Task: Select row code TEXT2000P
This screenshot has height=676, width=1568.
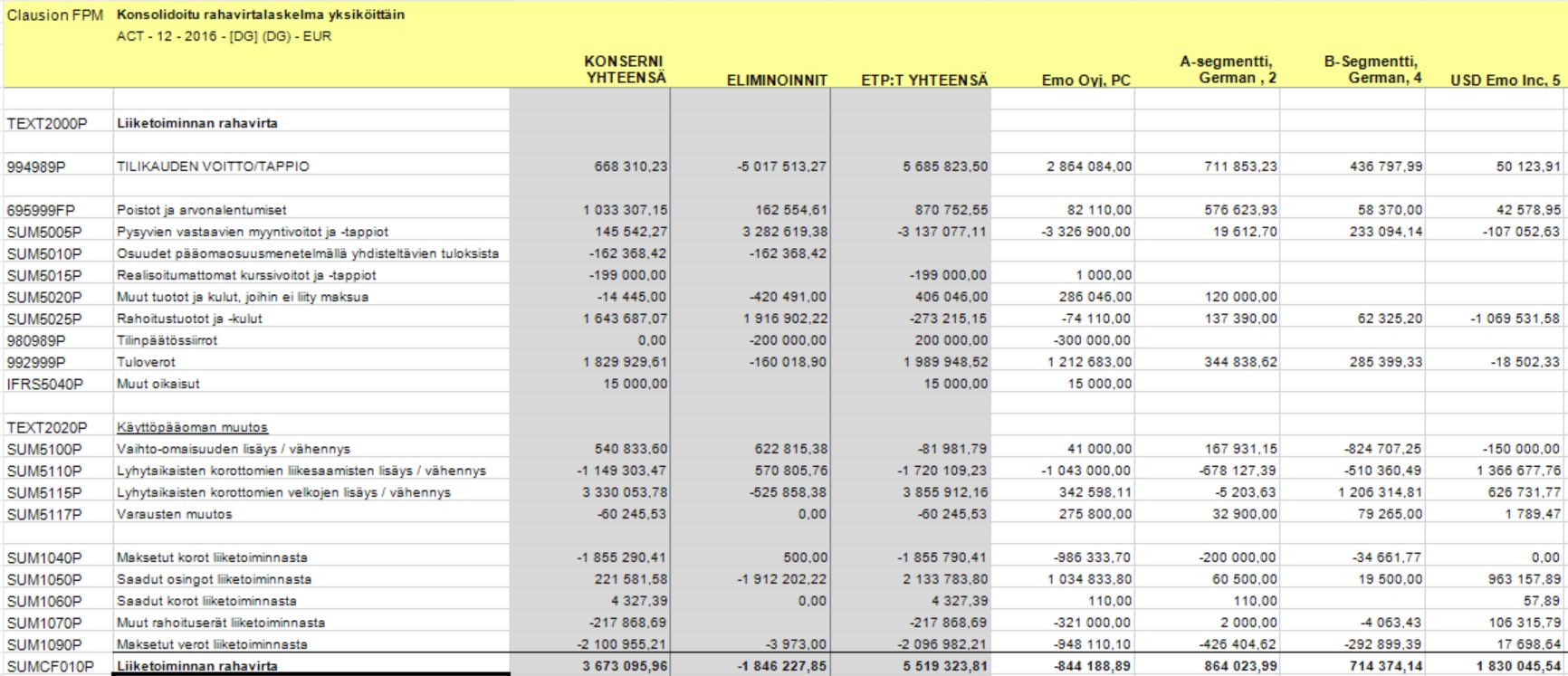Action: coord(47,123)
